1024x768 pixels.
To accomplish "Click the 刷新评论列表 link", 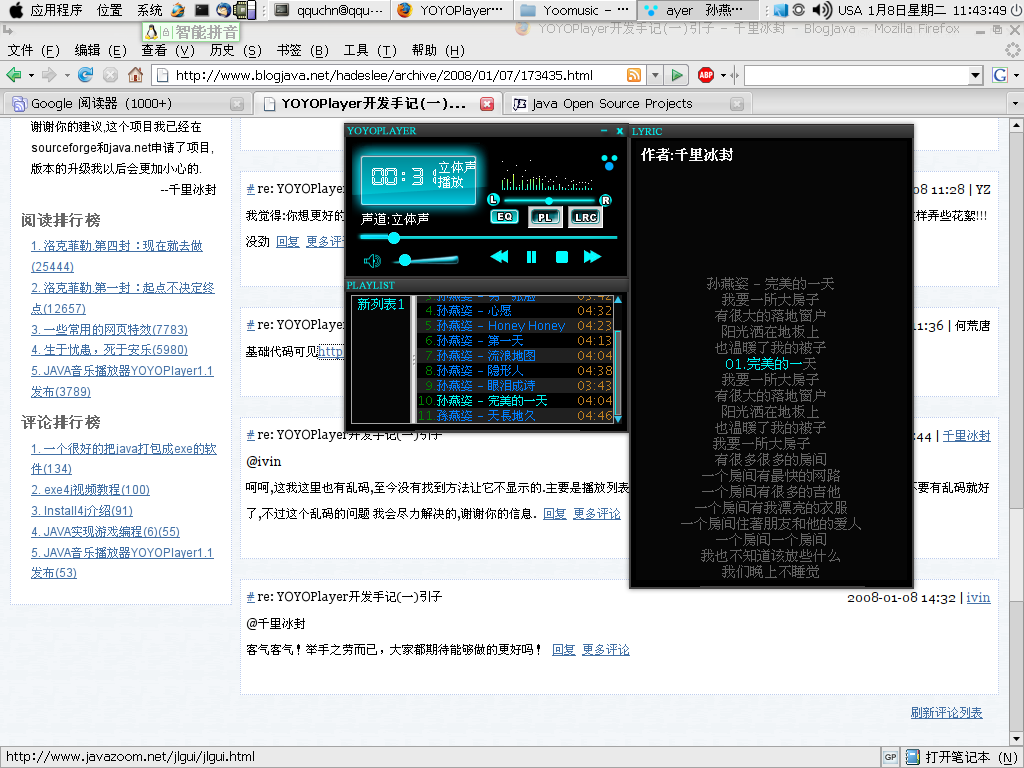I will click(x=946, y=712).
